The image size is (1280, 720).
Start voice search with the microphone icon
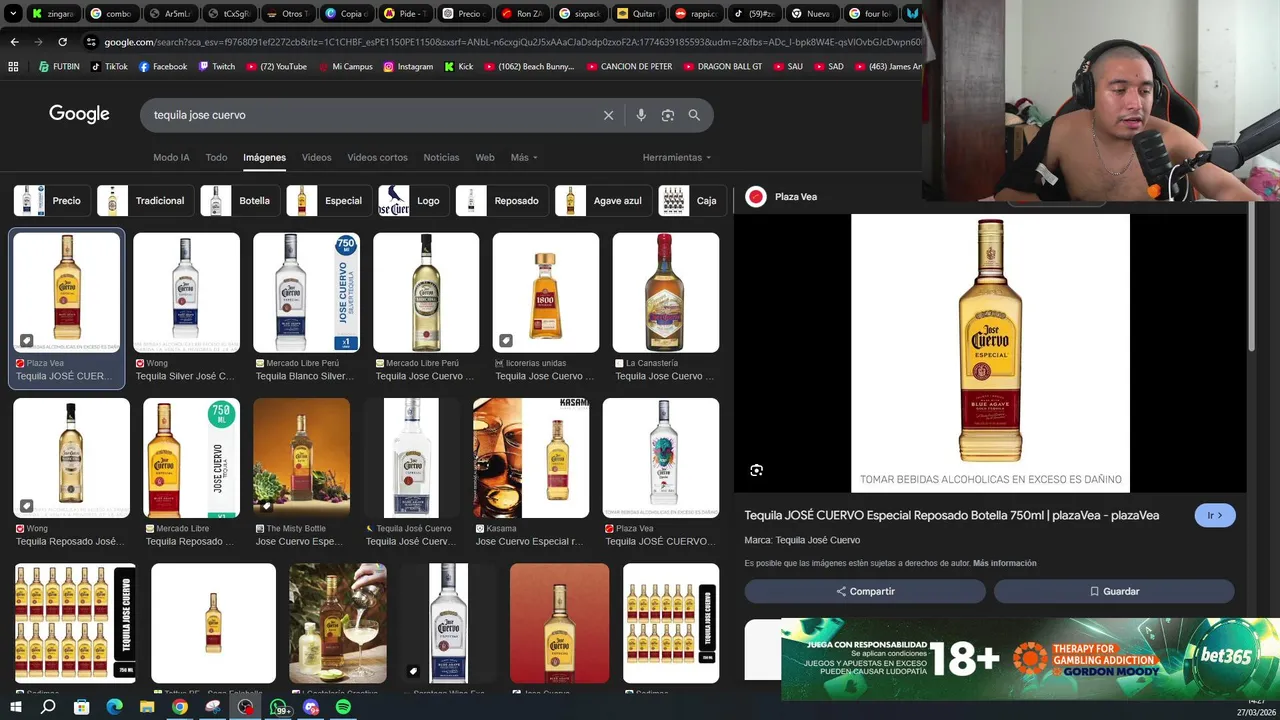point(641,115)
